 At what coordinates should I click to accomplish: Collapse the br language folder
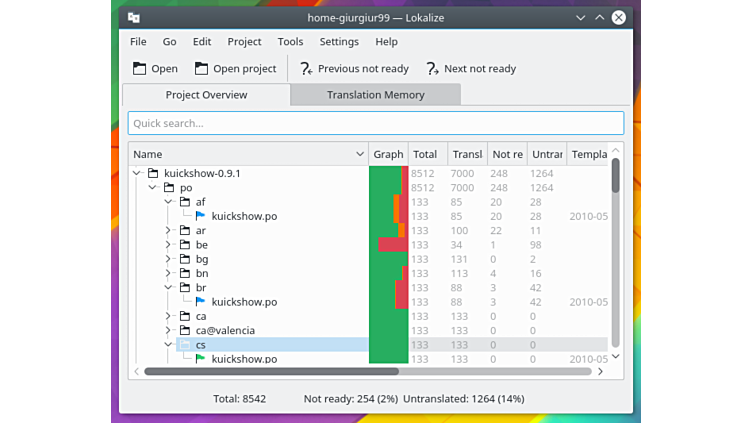(x=169, y=288)
